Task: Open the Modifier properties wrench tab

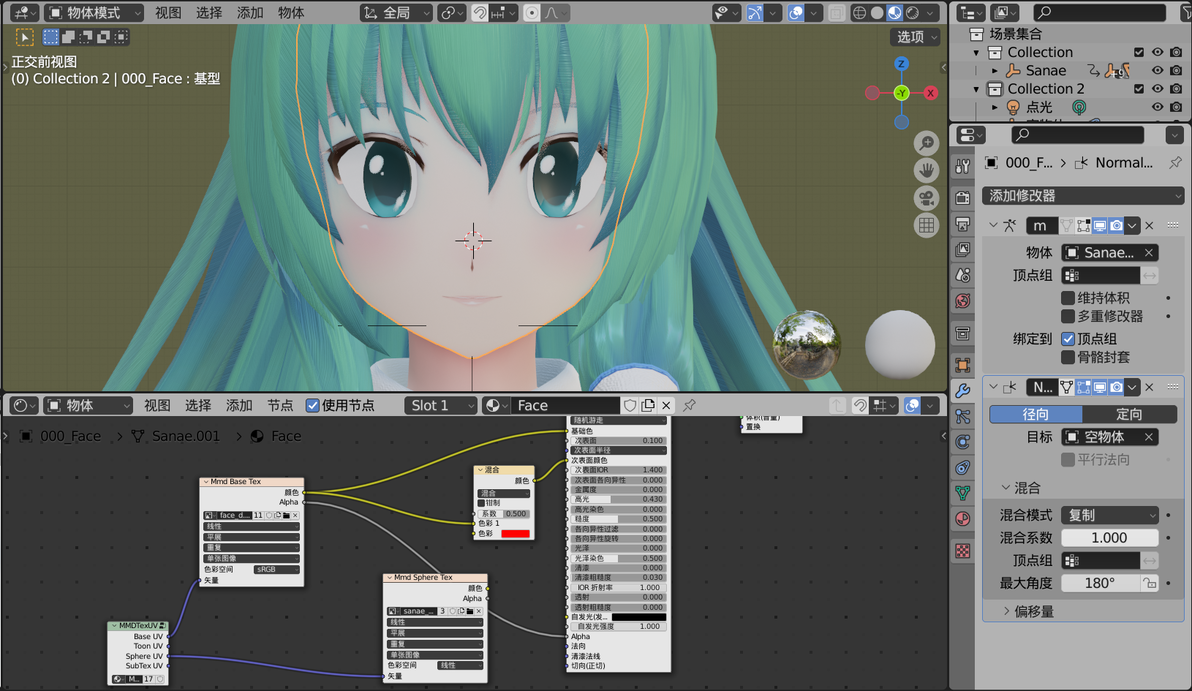Action: tap(962, 391)
